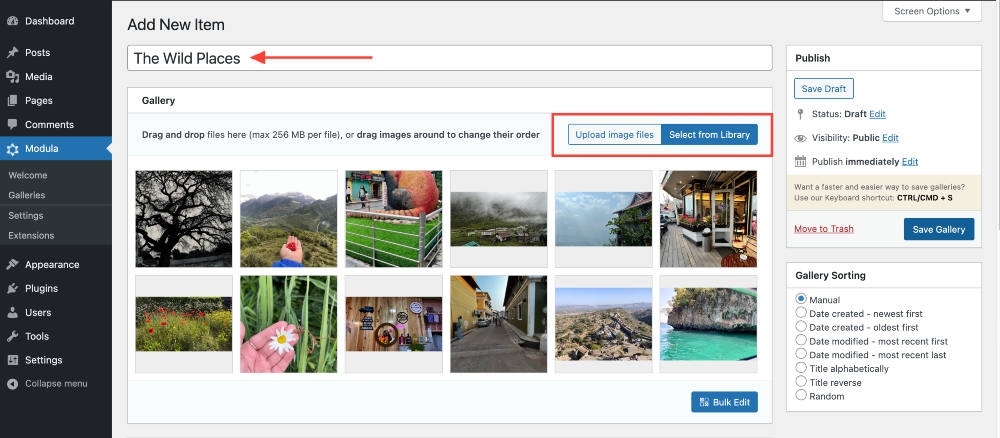Click the Posts pushpin icon
This screenshot has height=438, width=1000.
tap(12, 52)
